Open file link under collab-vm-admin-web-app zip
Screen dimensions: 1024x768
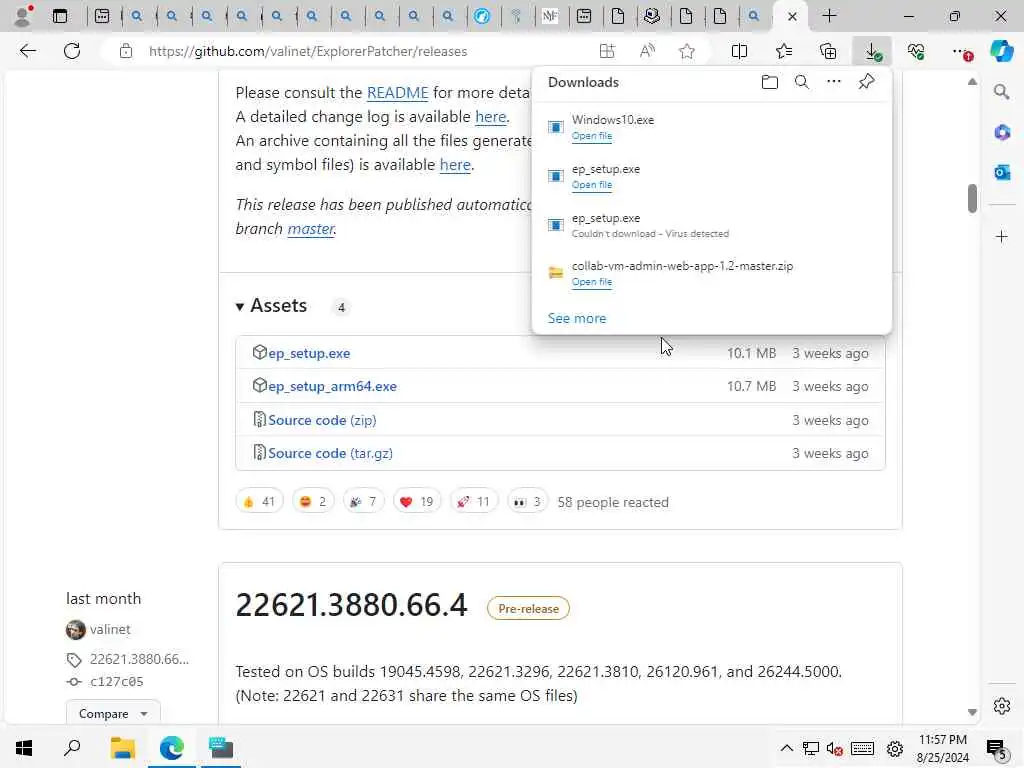coord(592,282)
